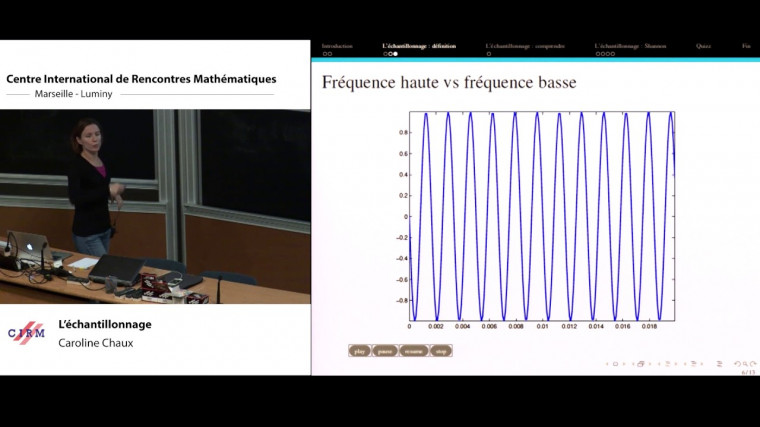
Task: Go to L'échantillonnage : comprendre section
Action: tap(525, 46)
